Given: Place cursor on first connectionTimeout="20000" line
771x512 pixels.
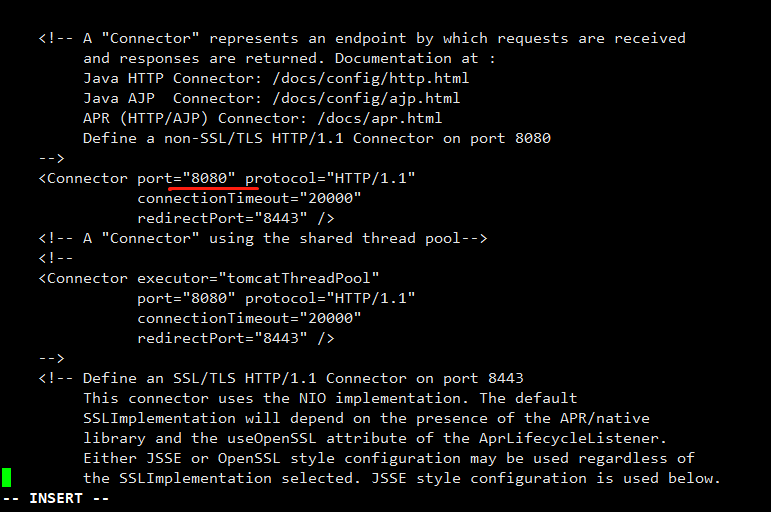Looking at the screenshot, I should (249, 198).
